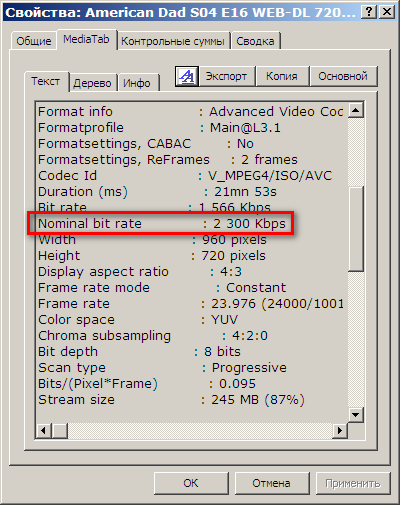Select the 'Formatsettings, ReFrames' line
Viewport: 400px width, 505px height.
168,160
